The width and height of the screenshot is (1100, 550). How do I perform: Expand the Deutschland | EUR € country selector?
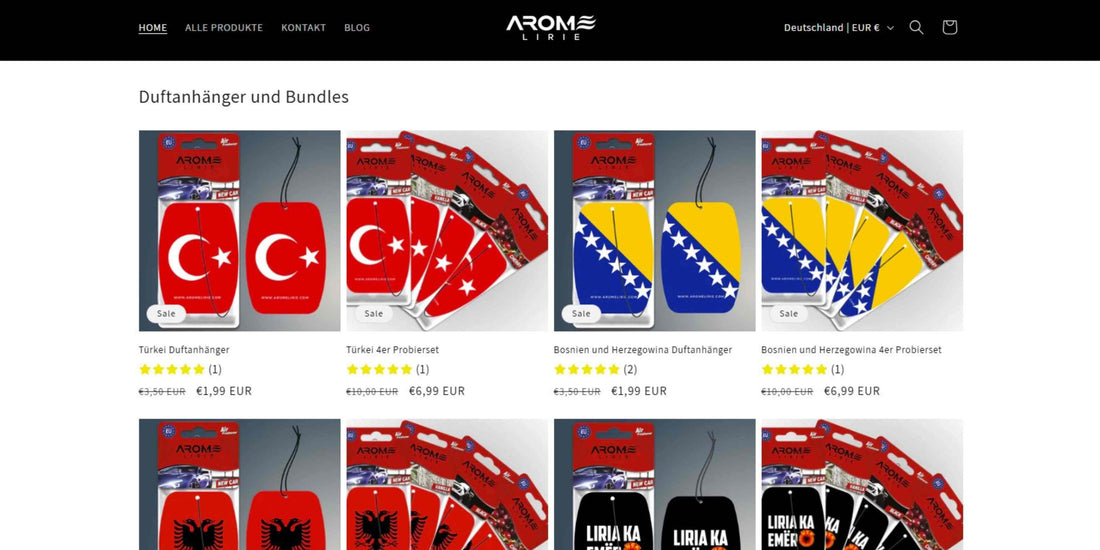point(839,27)
